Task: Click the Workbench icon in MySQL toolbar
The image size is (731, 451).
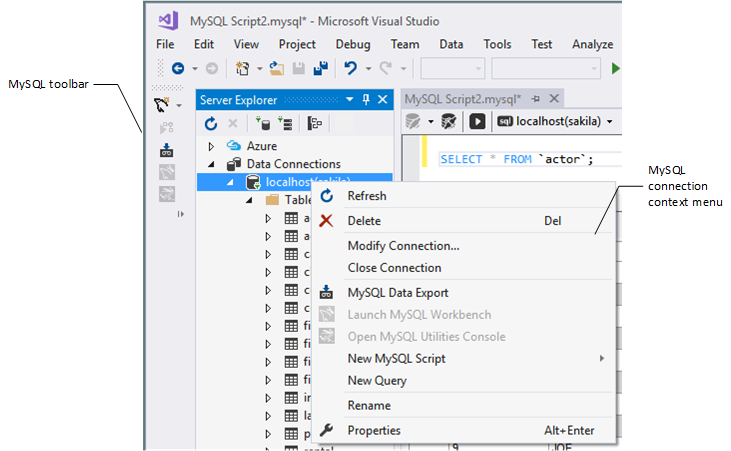Action: pyautogui.click(x=167, y=172)
